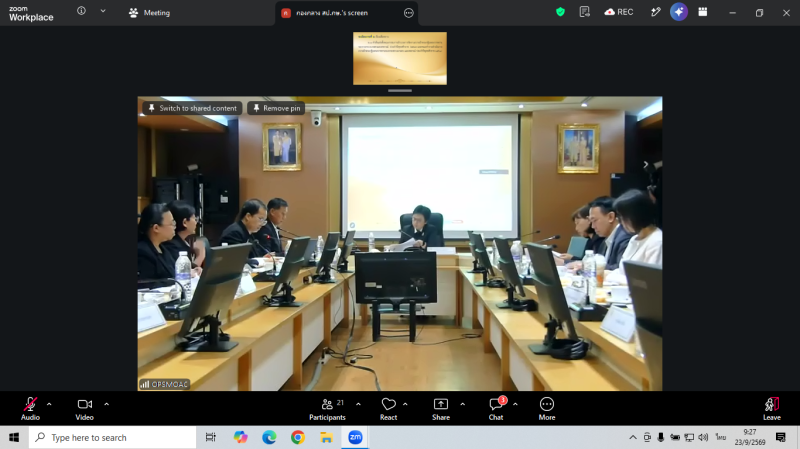This screenshot has width=800, height=449.
Task: Open the AI Companion sparkle icon
Action: (679, 12)
